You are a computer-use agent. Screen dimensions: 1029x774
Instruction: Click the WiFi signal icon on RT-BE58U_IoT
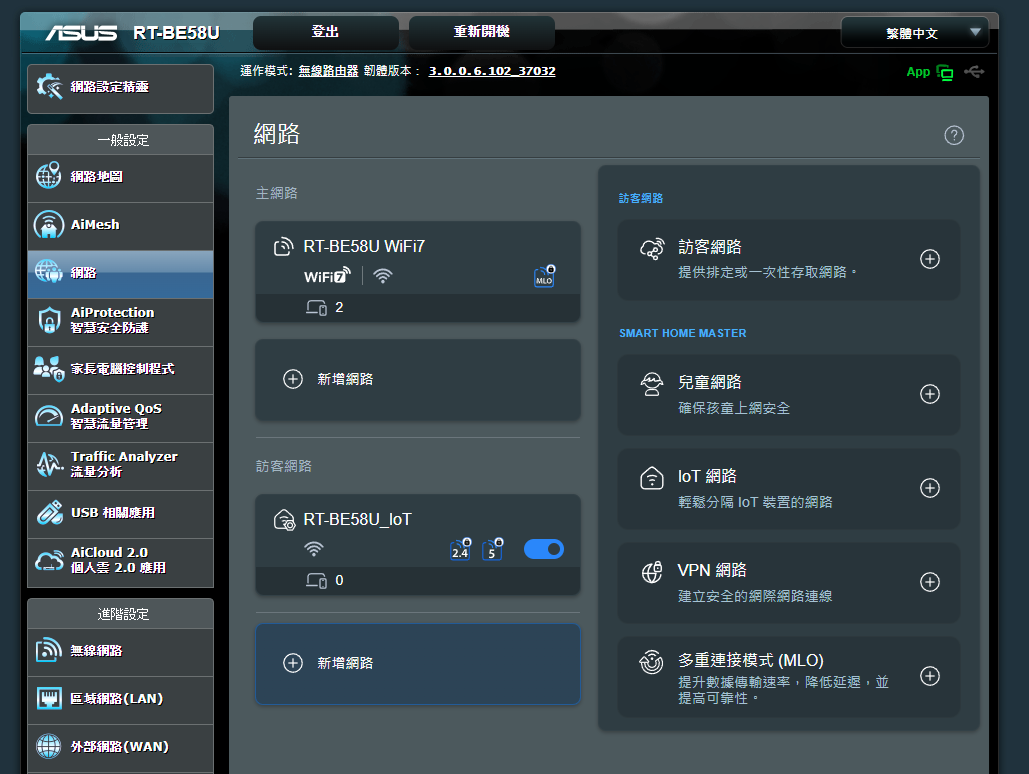314,549
